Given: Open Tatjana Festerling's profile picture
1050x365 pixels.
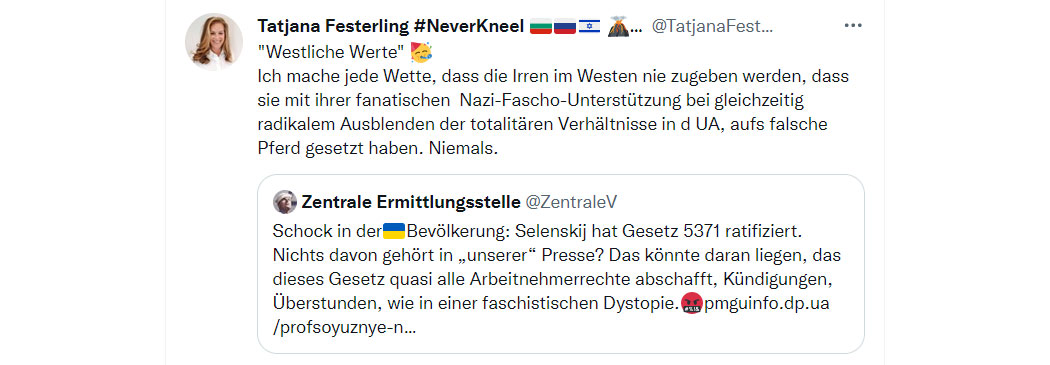Looking at the screenshot, I should [x=214, y=42].
